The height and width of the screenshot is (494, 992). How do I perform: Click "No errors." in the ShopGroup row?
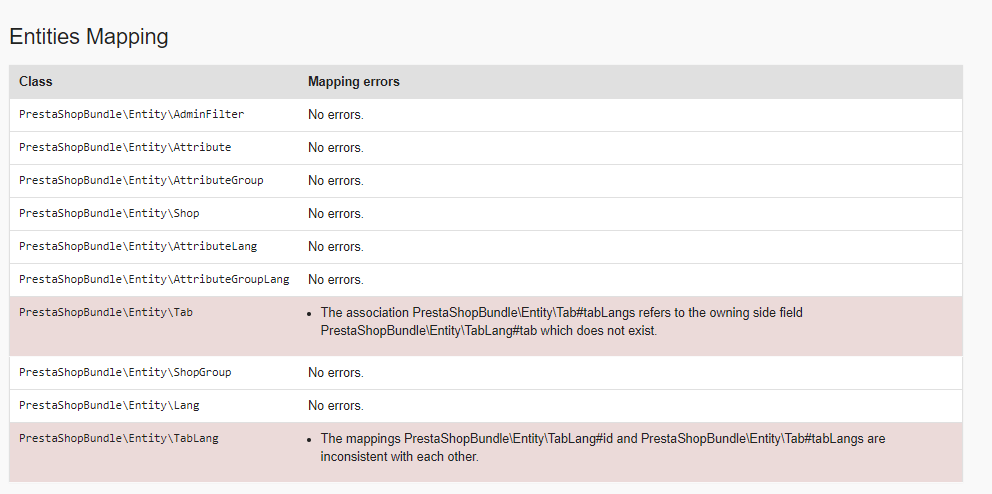(x=335, y=372)
